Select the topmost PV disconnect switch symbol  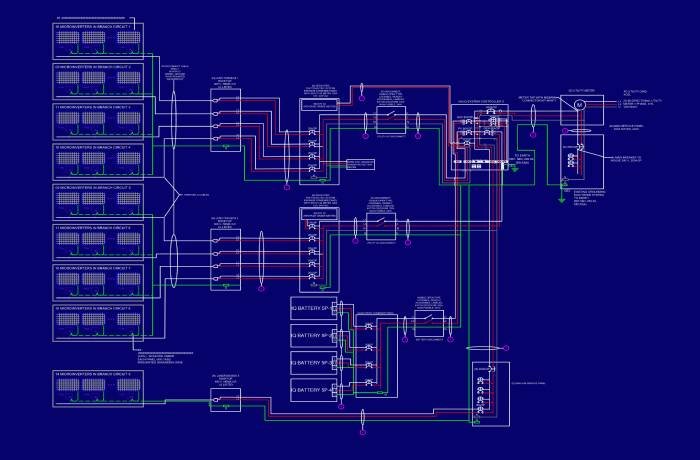[x=390, y=122]
